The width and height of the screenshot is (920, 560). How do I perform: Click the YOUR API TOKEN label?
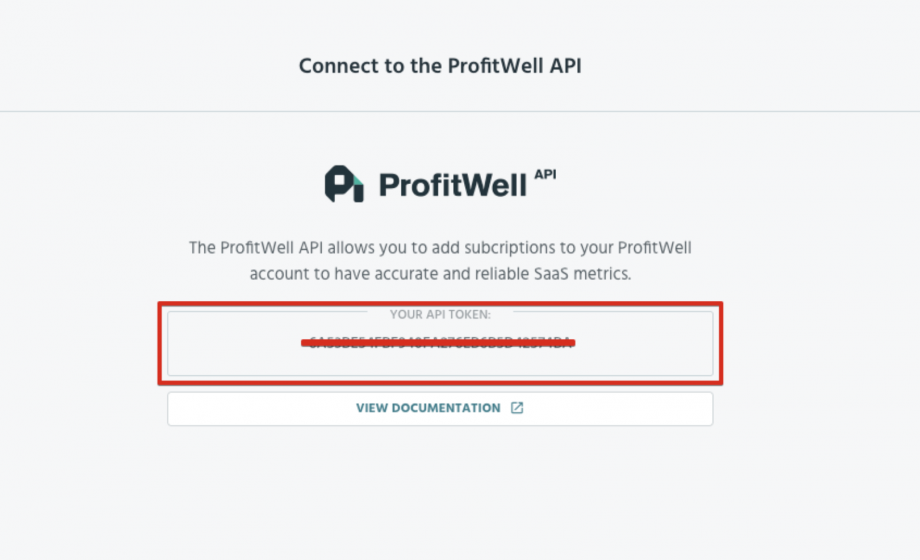click(x=440, y=315)
